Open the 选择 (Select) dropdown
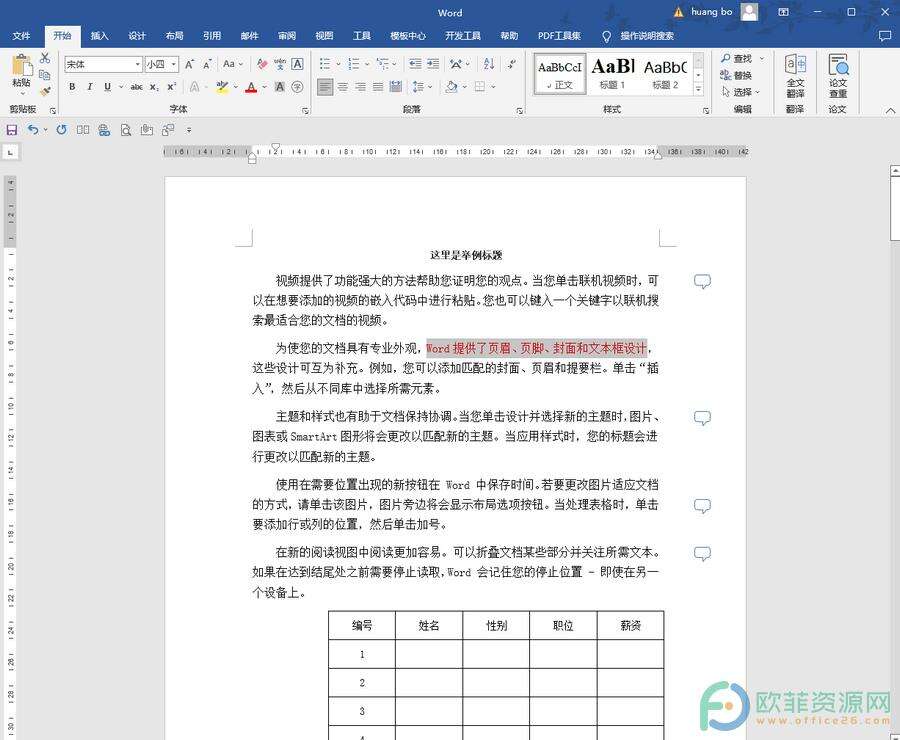 pyautogui.click(x=741, y=92)
